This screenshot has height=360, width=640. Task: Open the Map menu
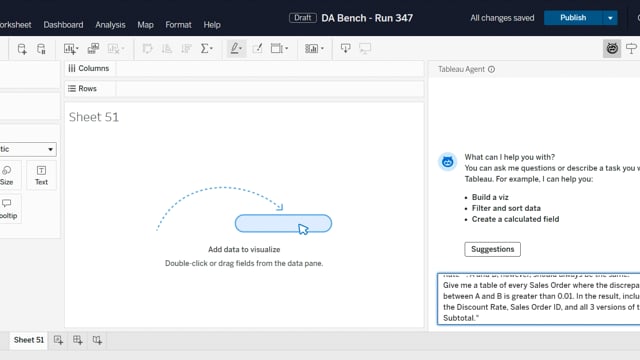tap(145, 25)
